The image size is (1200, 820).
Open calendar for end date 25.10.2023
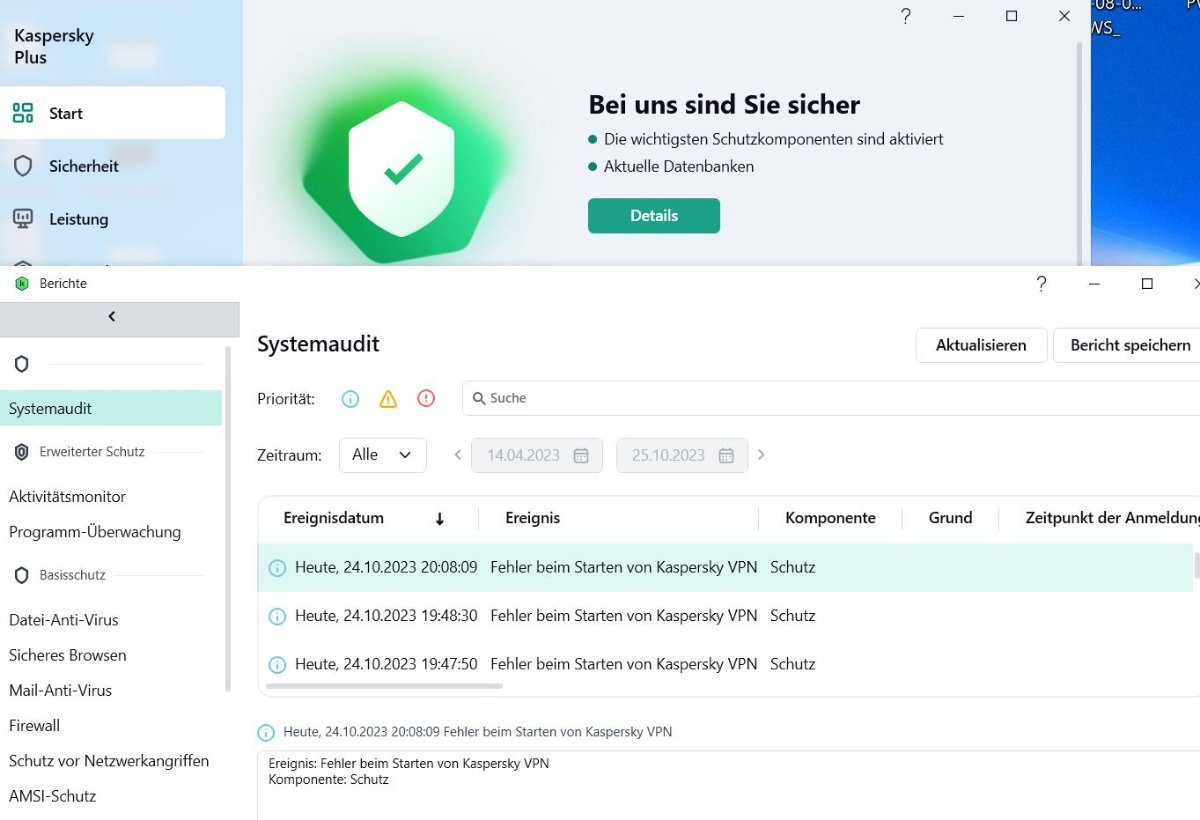(x=727, y=456)
